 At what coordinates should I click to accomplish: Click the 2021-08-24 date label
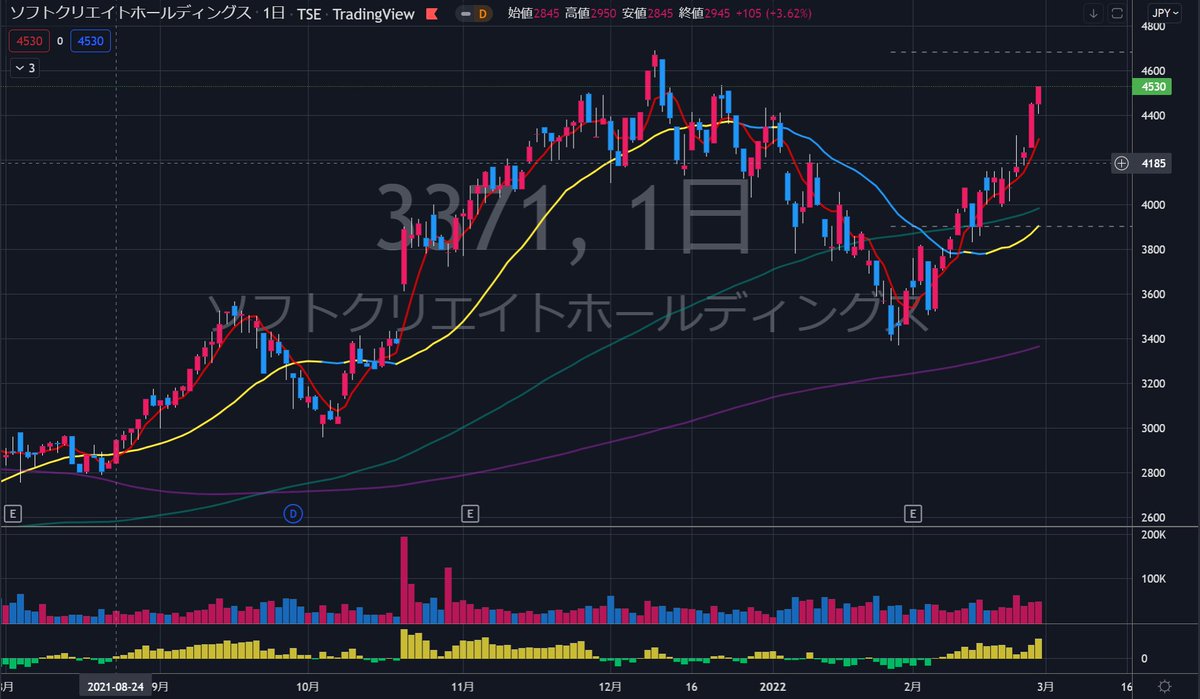[116, 687]
